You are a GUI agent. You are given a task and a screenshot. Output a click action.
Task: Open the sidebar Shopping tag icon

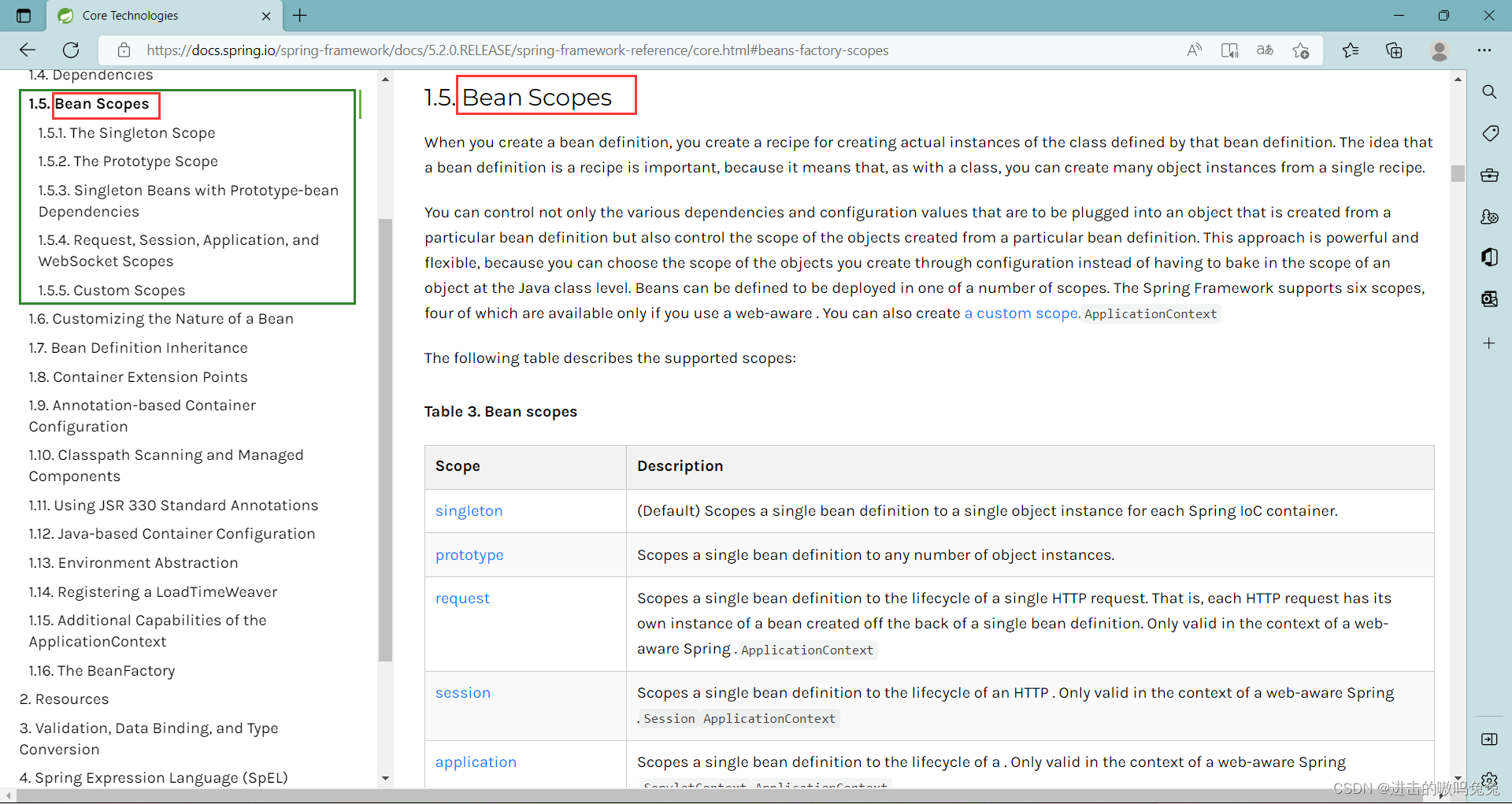point(1489,133)
